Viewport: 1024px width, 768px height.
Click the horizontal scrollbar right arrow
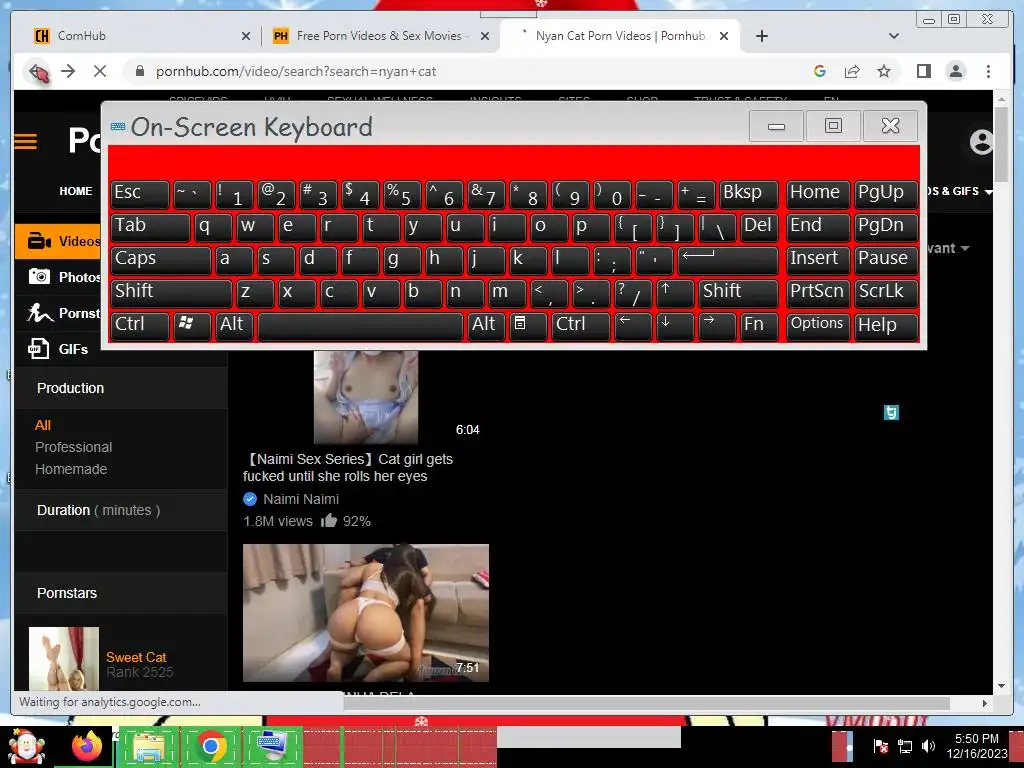pos(984,703)
